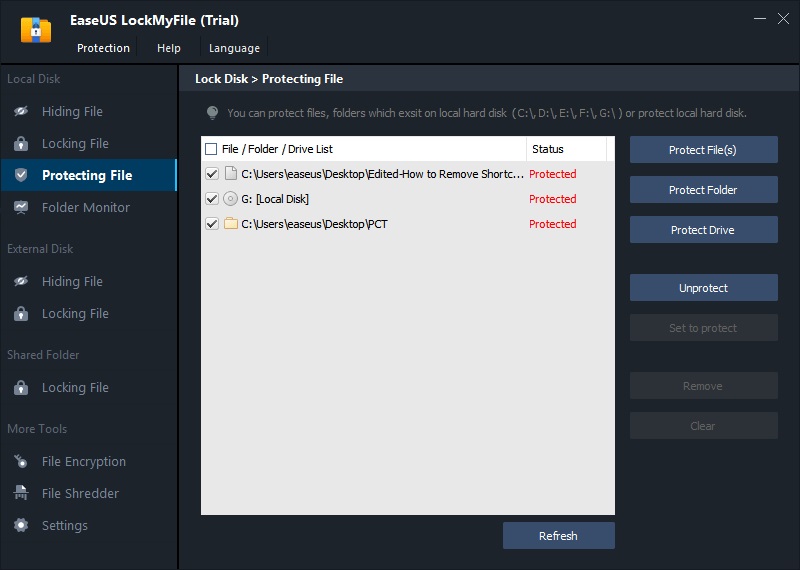Select the Edited-How to Remove Shortc path text
Viewport: 800px width, 570px height.
tap(383, 174)
